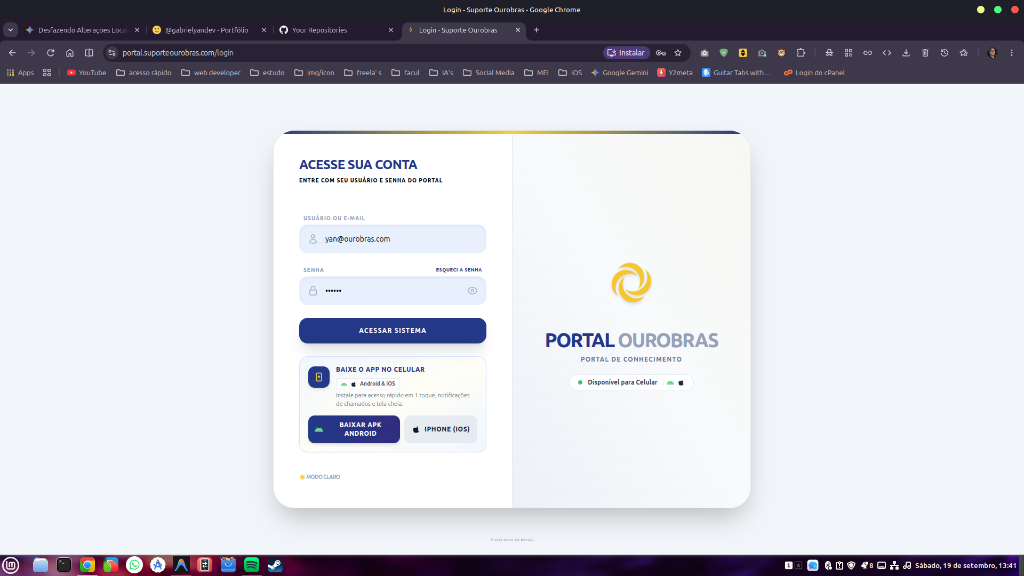The image size is (1024, 576).
Task: Open the orange tiger face extension
Action: click(781, 53)
